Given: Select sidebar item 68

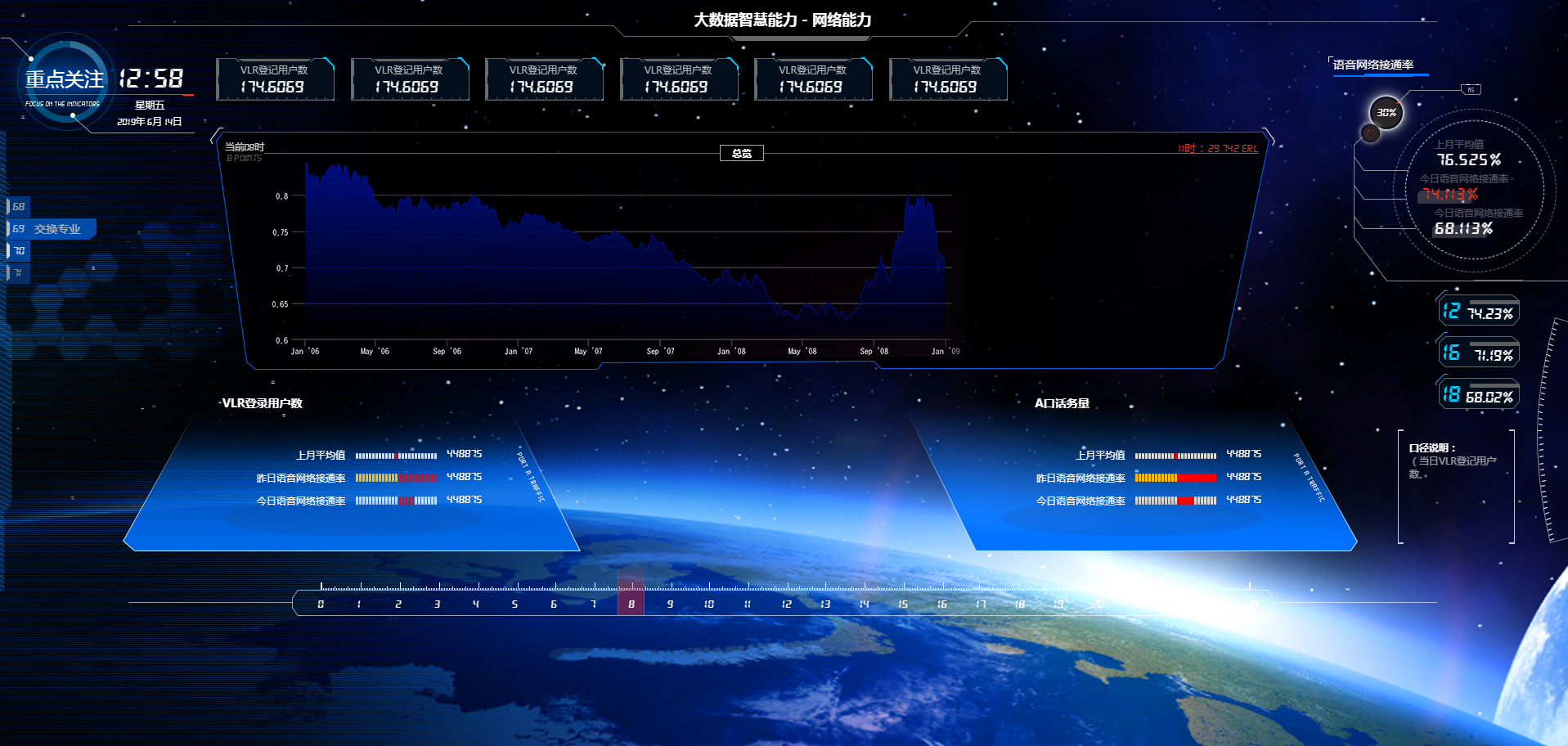Looking at the screenshot, I should tap(19, 207).
